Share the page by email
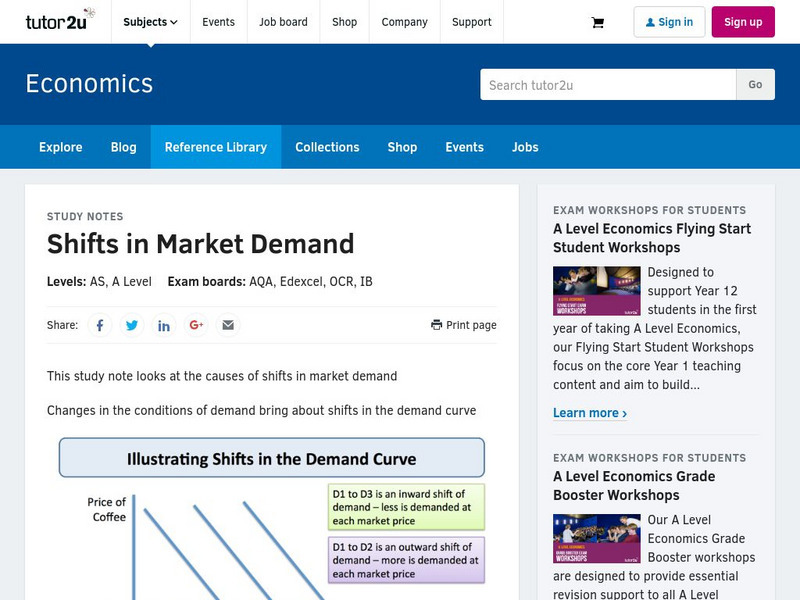800x600 pixels. click(228, 324)
